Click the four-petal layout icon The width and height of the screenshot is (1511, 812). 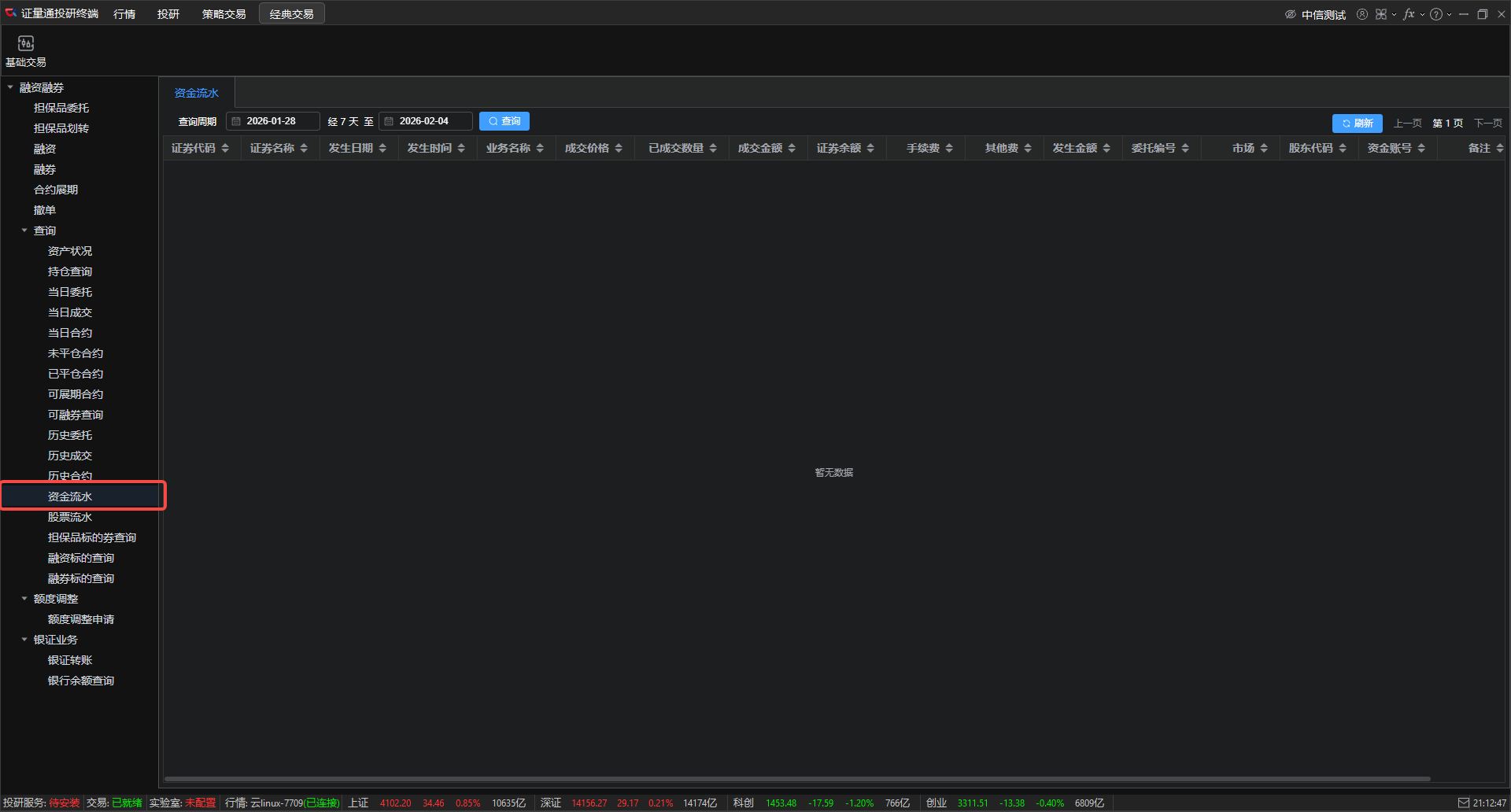1381,14
